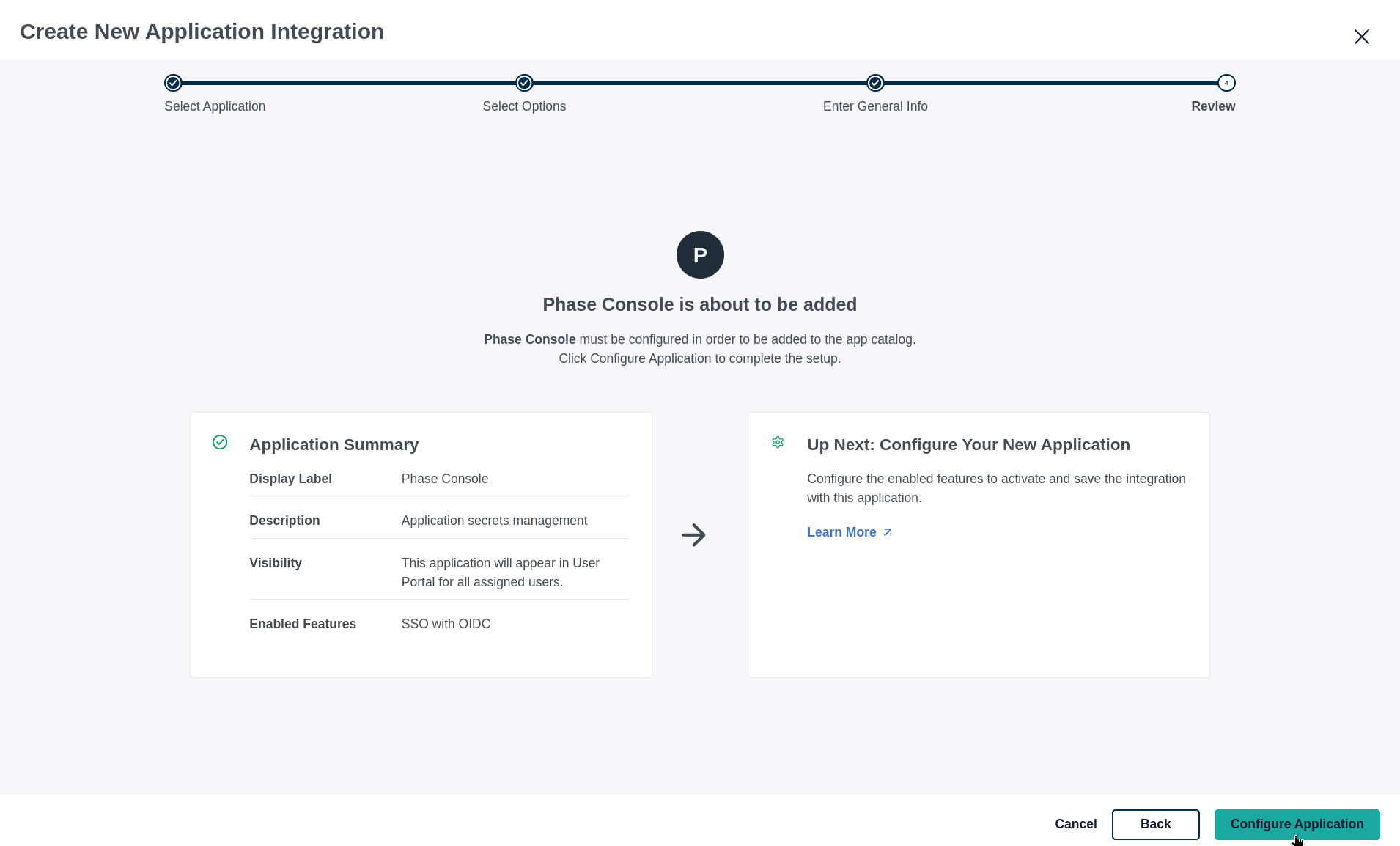Image resolution: width=1400 pixels, height=846 pixels.
Task: Select the Select Options step label
Action: pyautogui.click(x=524, y=106)
